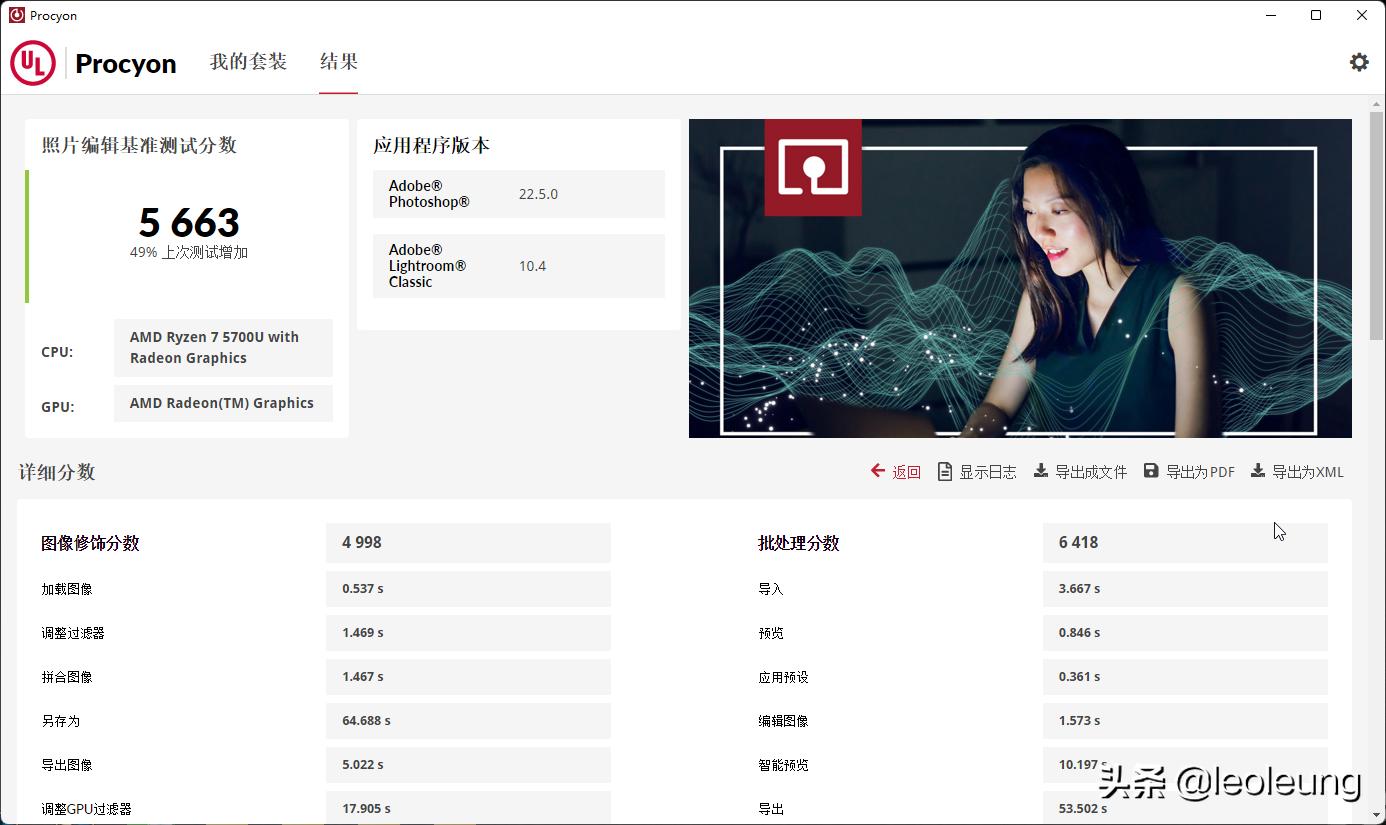Click the Adobe Photoshop 22.5.0 version entry
The width and height of the screenshot is (1386, 825).
[x=518, y=193]
